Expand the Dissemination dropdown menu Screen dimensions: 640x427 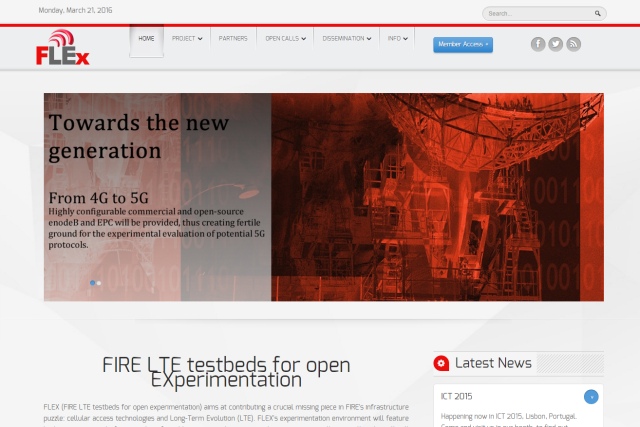pos(347,39)
